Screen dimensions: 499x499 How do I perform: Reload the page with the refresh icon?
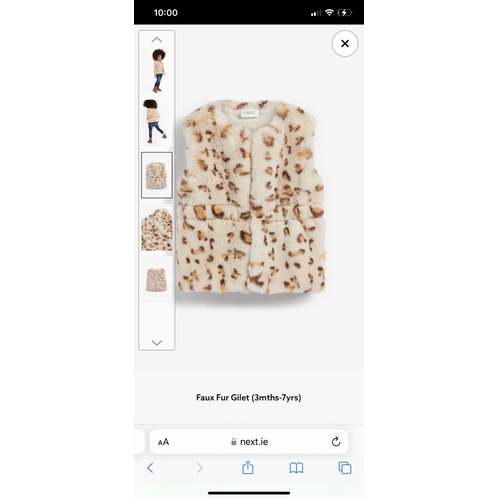click(x=336, y=442)
